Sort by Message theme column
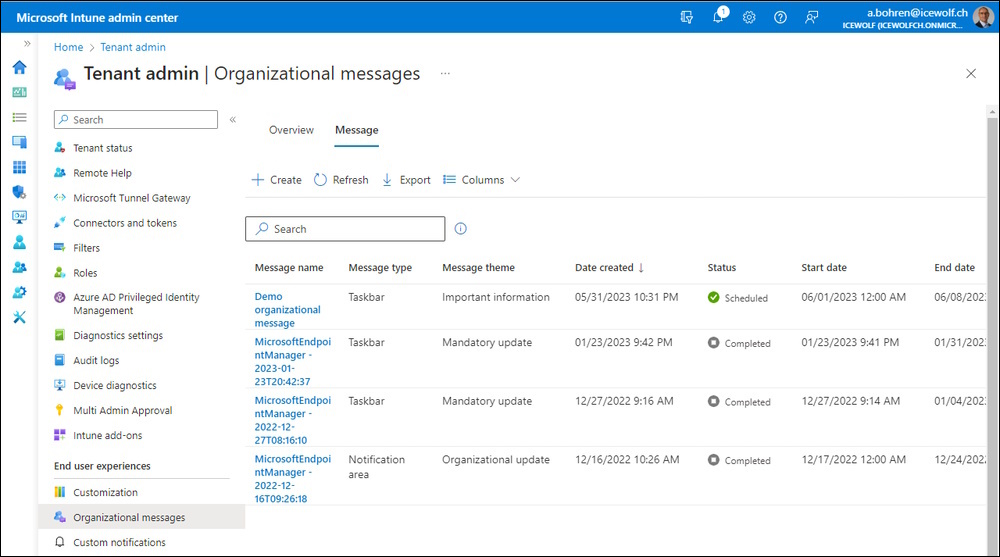 [478, 268]
